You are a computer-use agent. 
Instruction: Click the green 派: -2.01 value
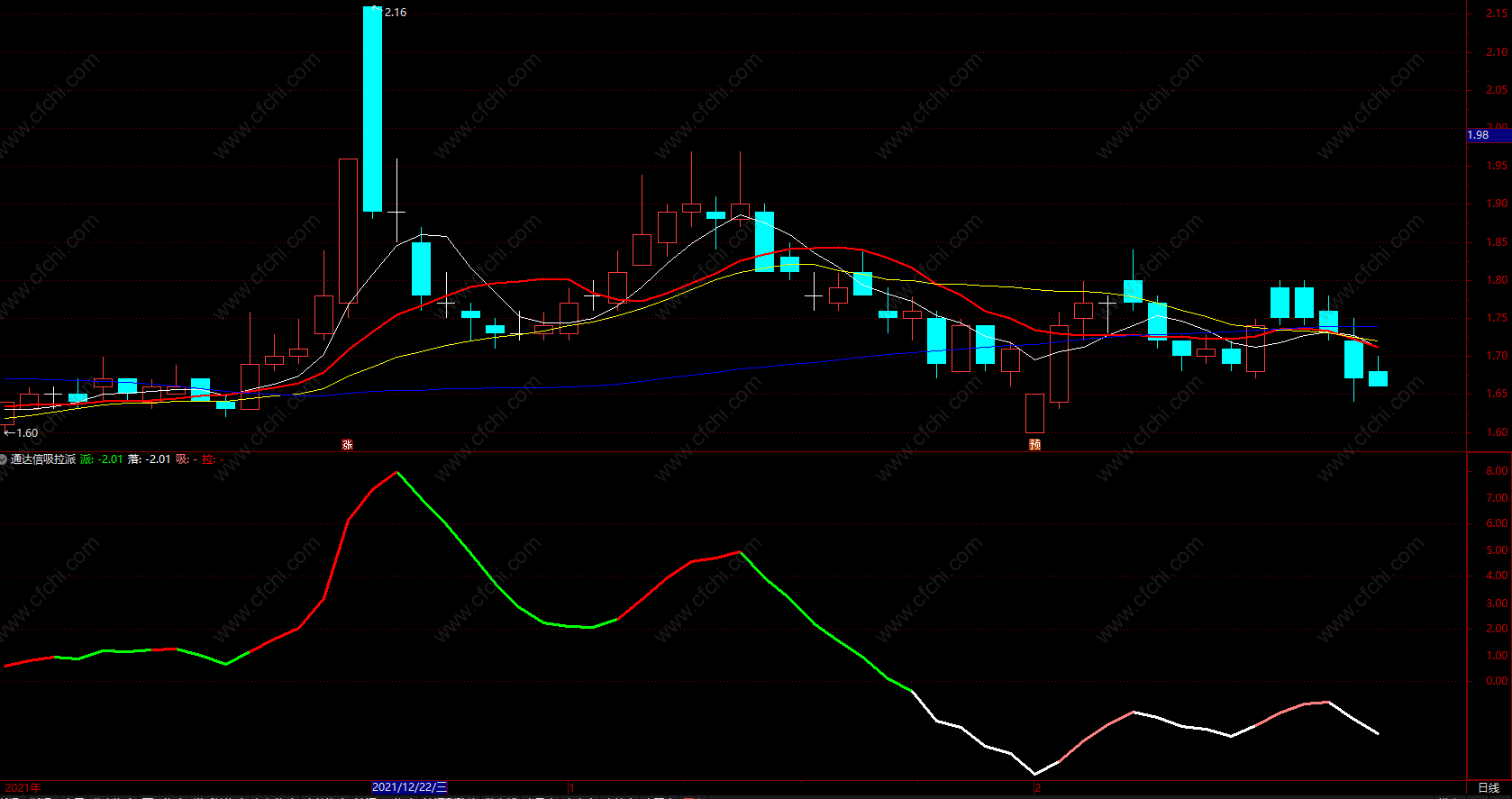coord(101,459)
